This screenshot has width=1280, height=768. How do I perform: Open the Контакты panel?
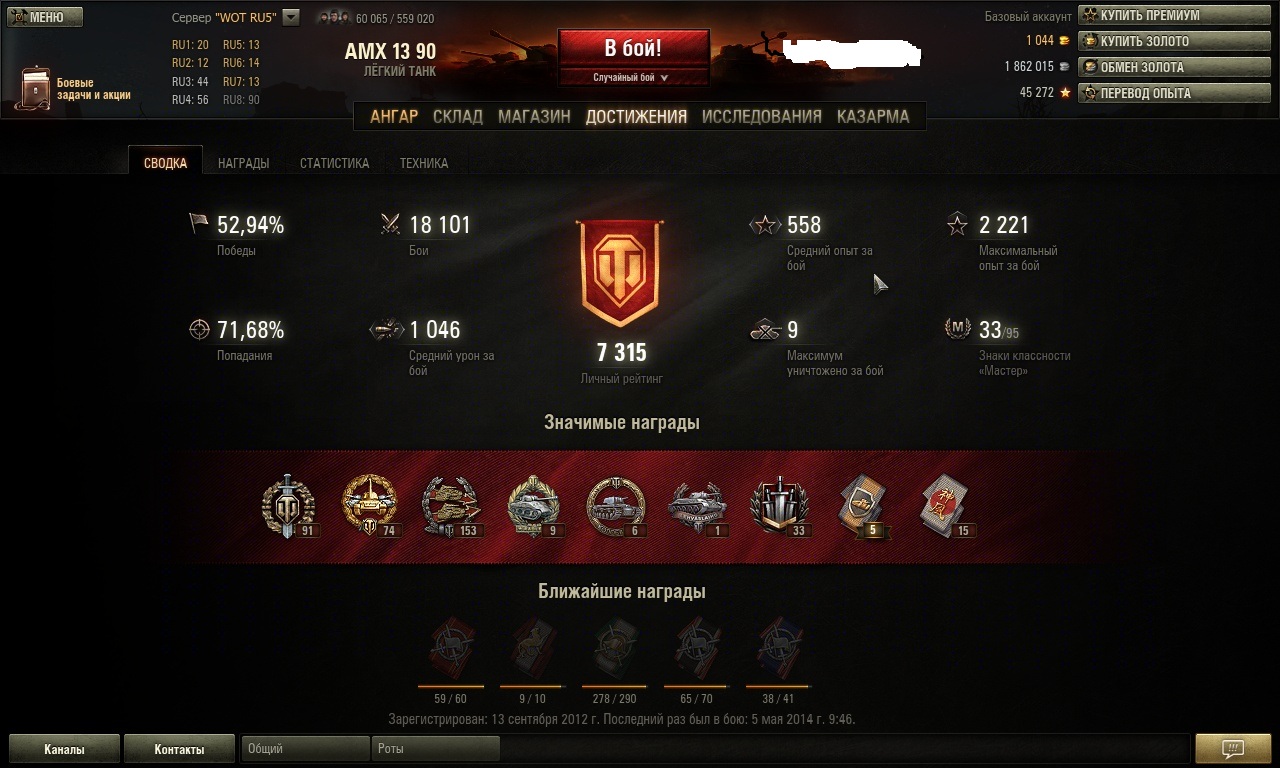point(179,748)
